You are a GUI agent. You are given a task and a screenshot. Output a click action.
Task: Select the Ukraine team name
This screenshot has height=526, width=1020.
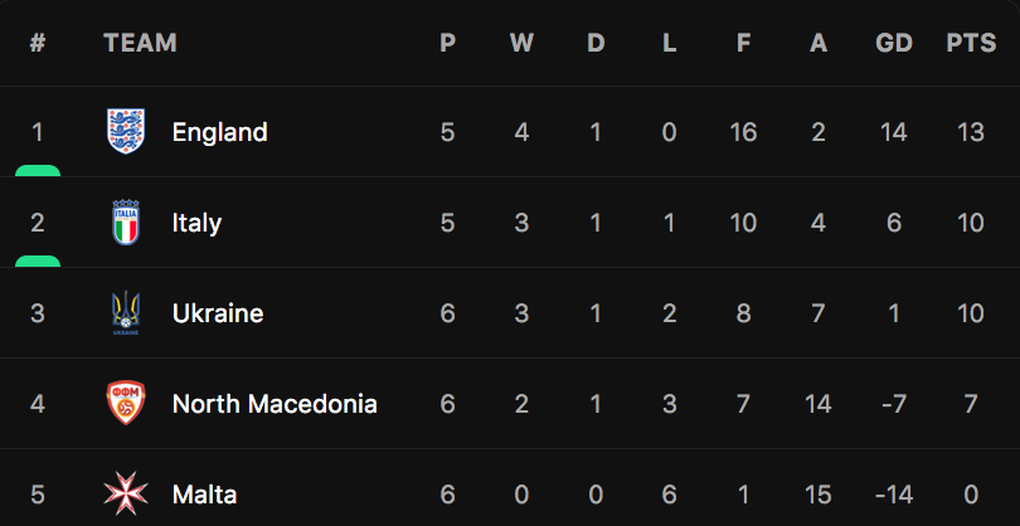tap(218, 314)
